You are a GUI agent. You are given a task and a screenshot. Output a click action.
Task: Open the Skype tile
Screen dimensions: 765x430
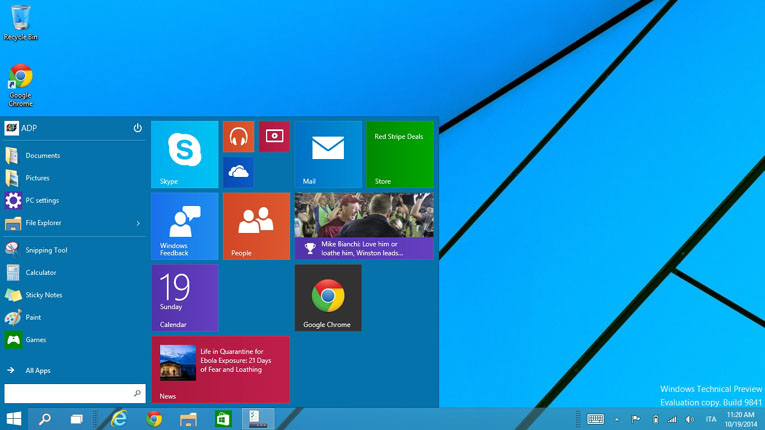click(184, 154)
